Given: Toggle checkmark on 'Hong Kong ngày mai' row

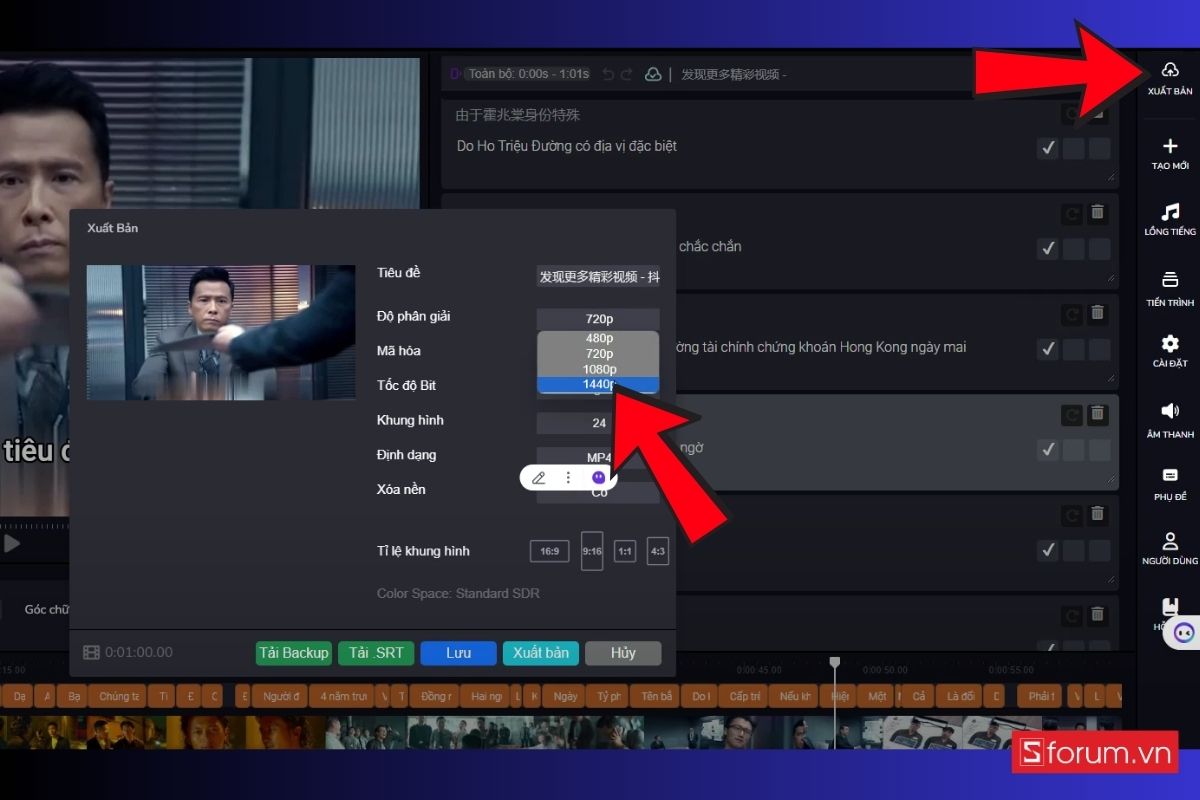Looking at the screenshot, I should point(1048,349).
